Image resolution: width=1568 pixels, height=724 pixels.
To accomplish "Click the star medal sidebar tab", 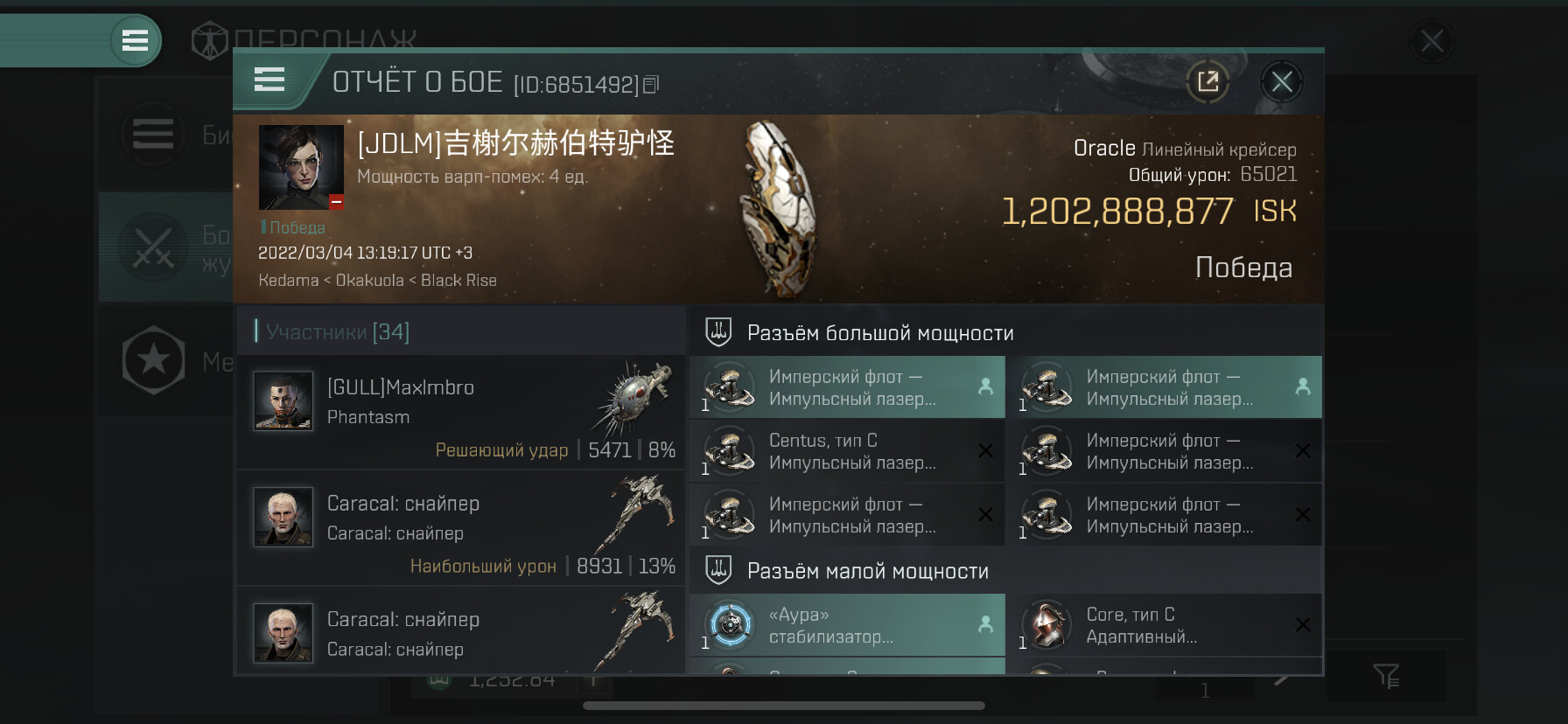I will [154, 360].
